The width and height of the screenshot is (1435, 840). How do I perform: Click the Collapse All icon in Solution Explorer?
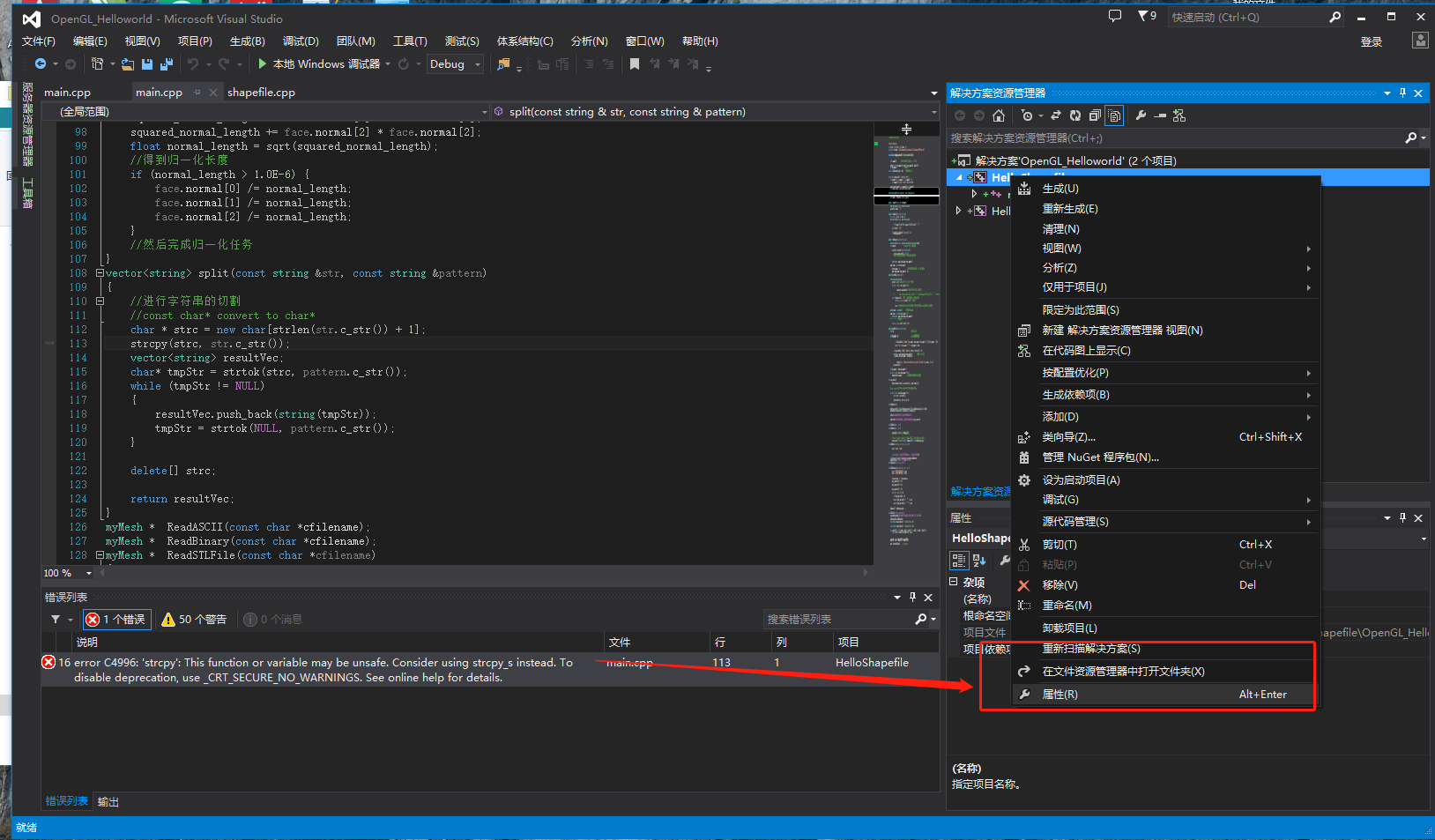(x=1096, y=115)
